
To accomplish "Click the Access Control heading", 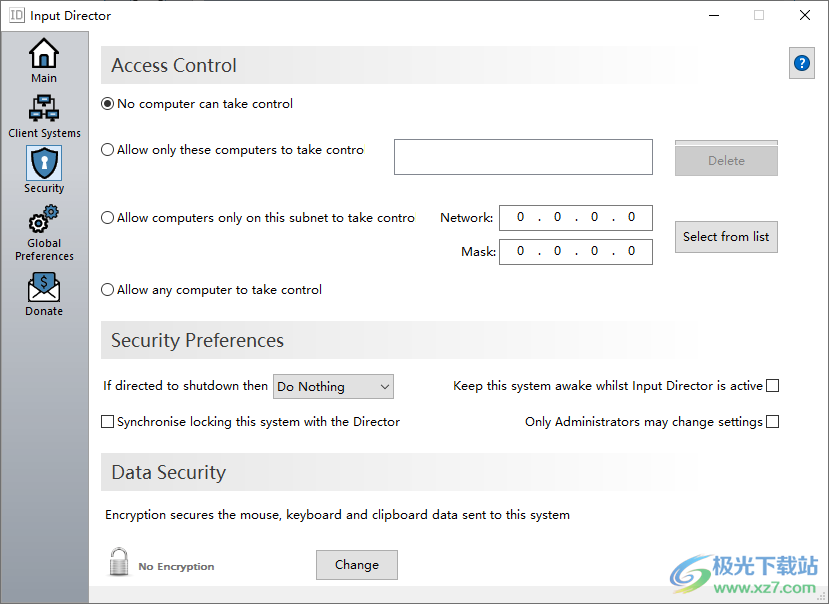I will (173, 66).
